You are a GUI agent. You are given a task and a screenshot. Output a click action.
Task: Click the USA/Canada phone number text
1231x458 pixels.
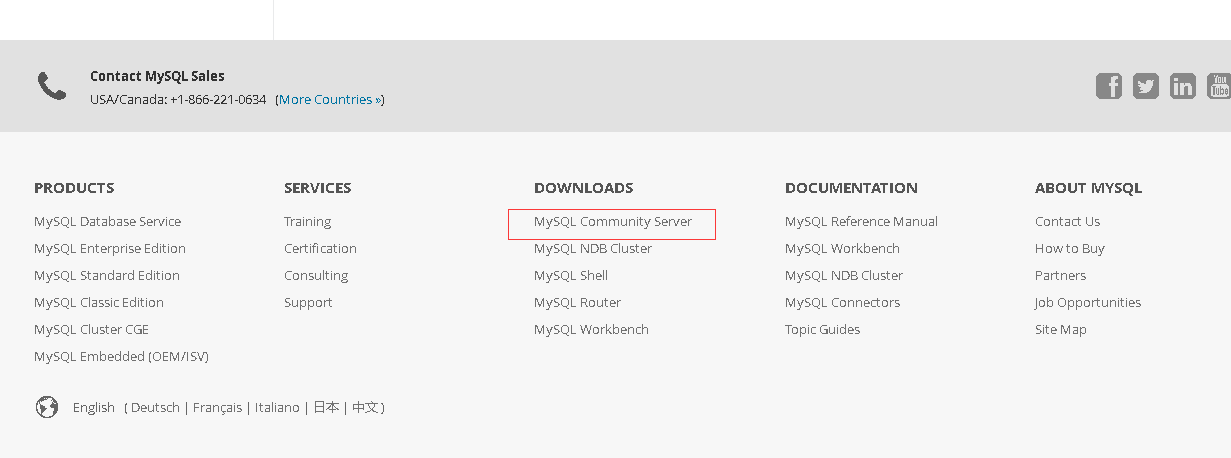(178, 100)
